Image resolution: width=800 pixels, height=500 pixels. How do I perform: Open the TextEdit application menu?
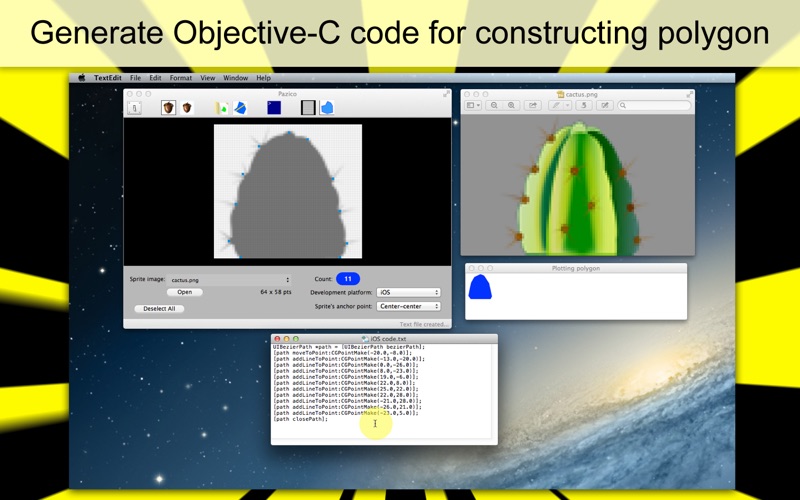(x=108, y=78)
